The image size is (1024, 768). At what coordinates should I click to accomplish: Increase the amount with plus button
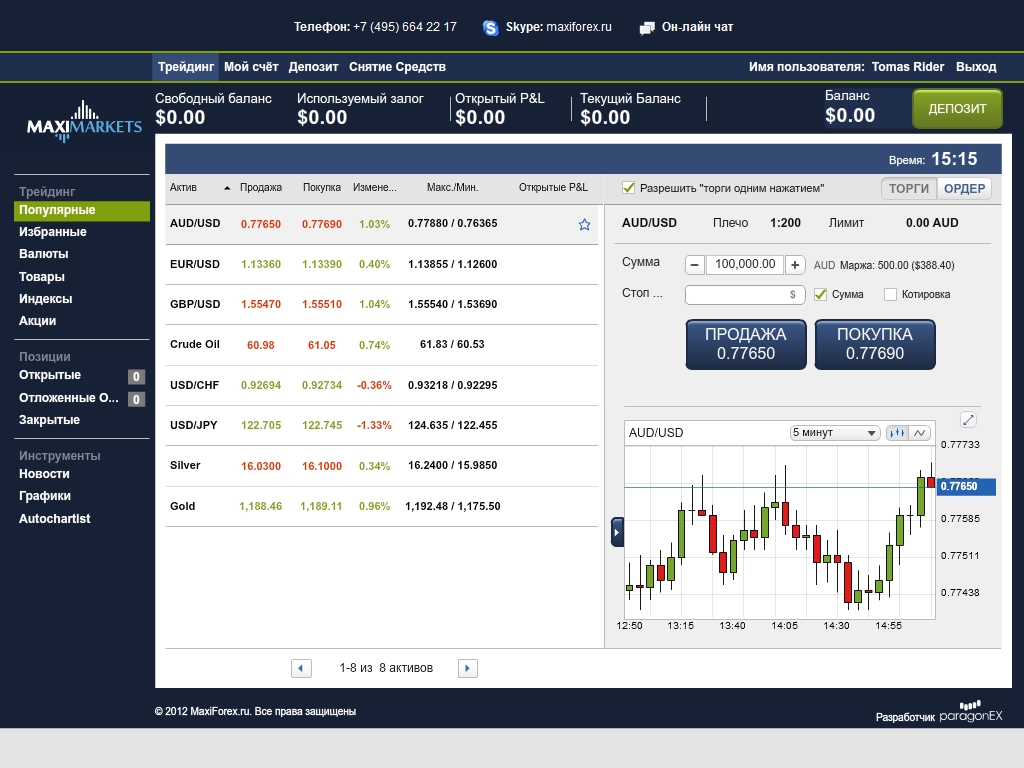(794, 265)
